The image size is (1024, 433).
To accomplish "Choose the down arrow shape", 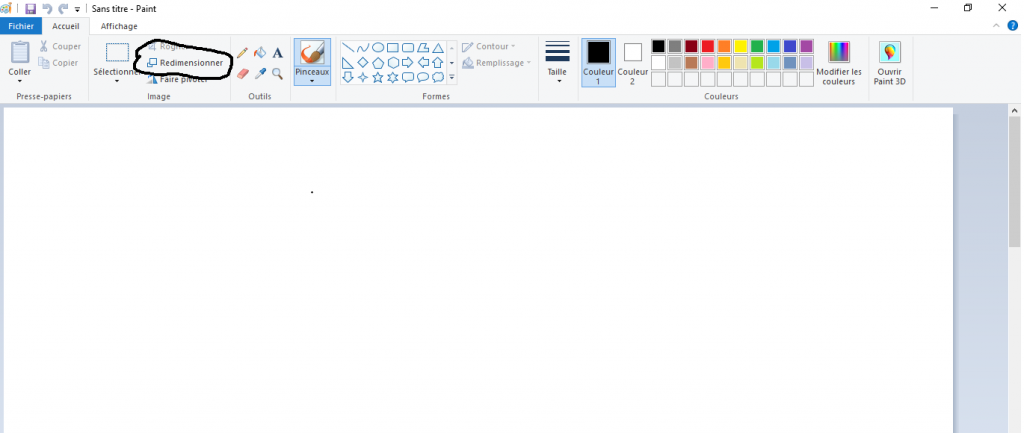I will 348,77.
